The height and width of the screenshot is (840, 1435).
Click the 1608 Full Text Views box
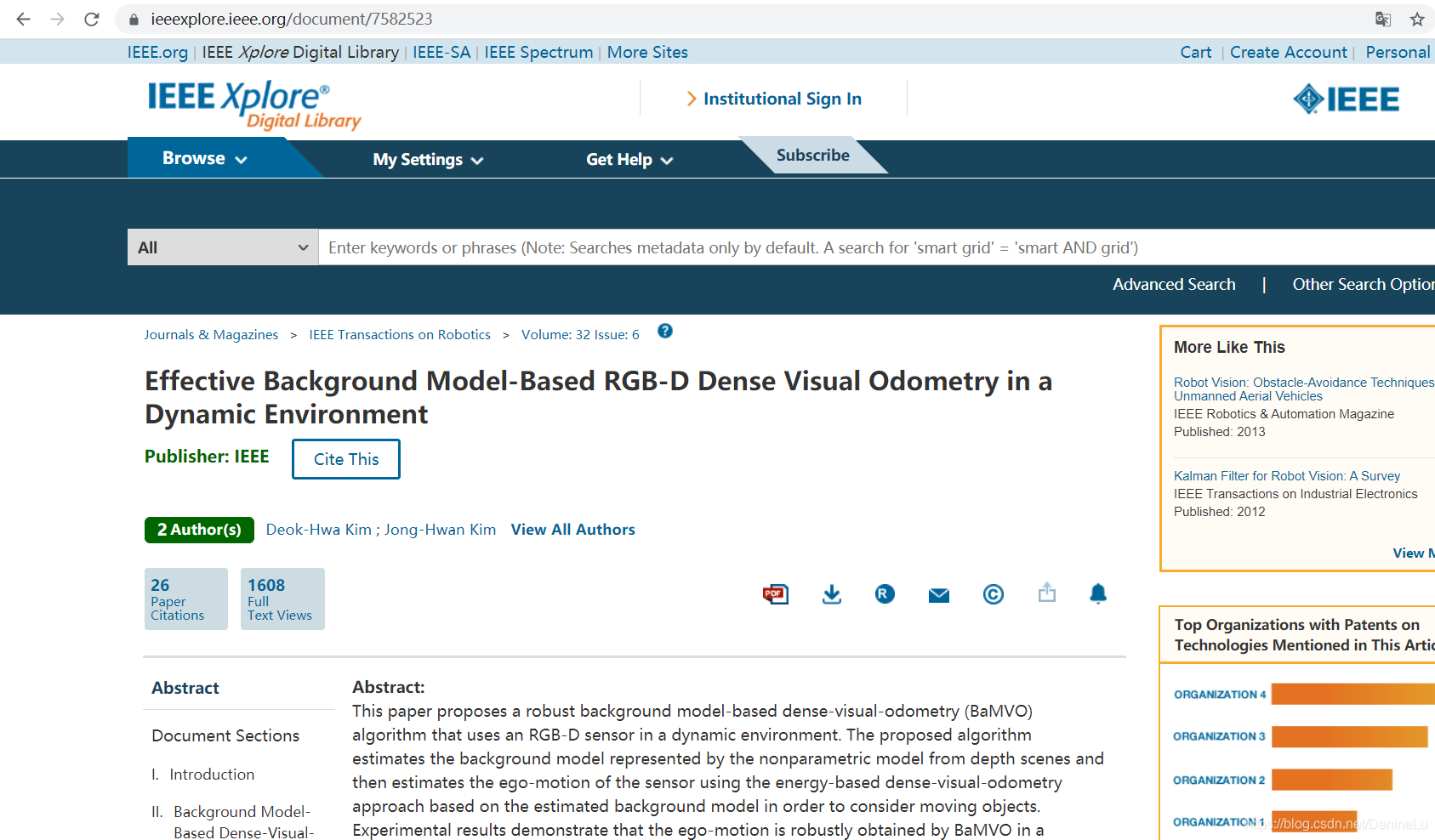pos(282,599)
